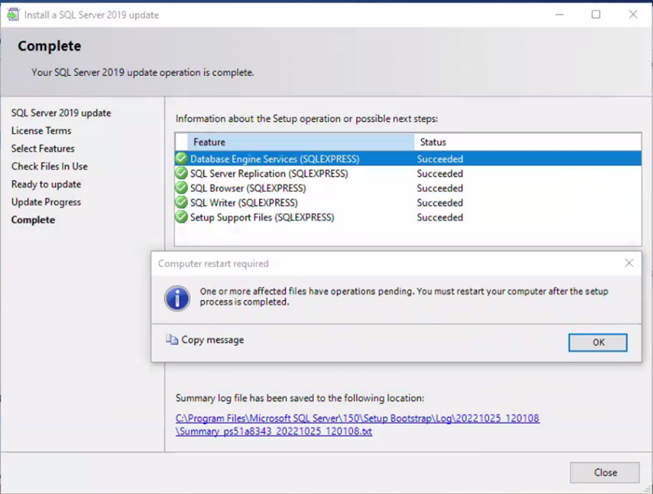
Task: Select the SQL Server Replication (SQLEXPRESS) row
Action: pos(408,173)
